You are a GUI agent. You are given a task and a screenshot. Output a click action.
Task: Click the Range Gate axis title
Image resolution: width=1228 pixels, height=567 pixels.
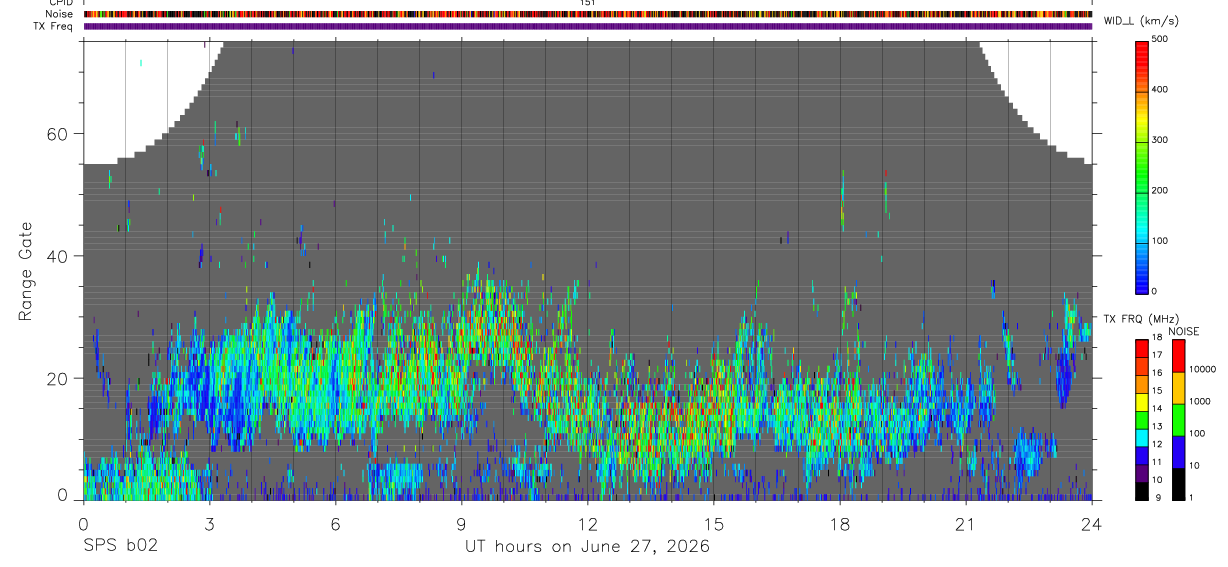(26, 272)
